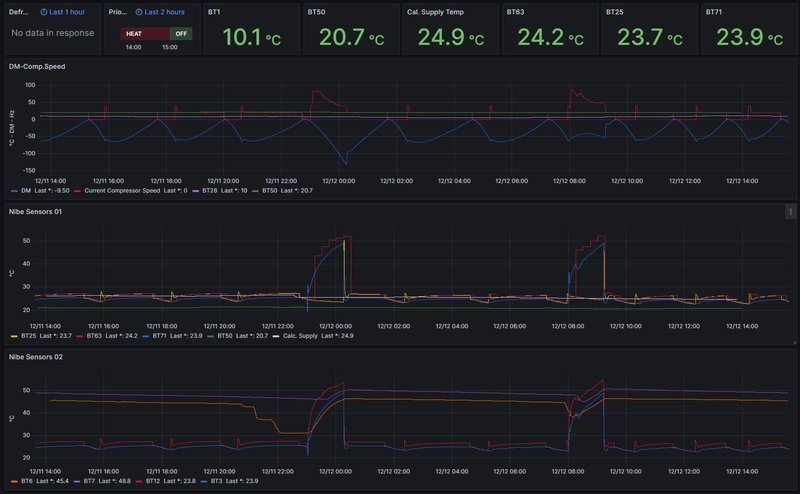800x494 pixels.
Task: Toggle Current Compressor Speed series in legend
Action: [x=122, y=191]
